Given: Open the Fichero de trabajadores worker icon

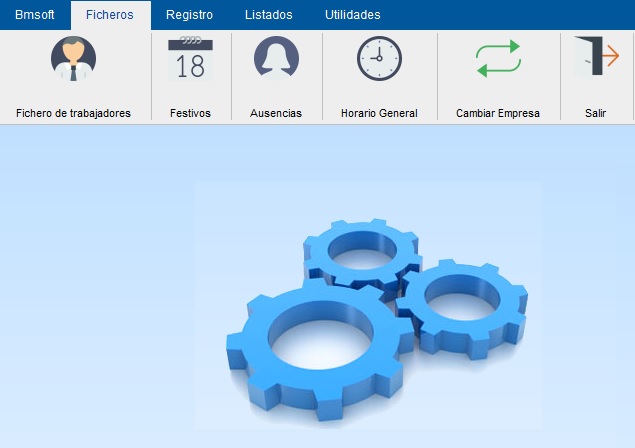Looking at the screenshot, I should (73, 58).
